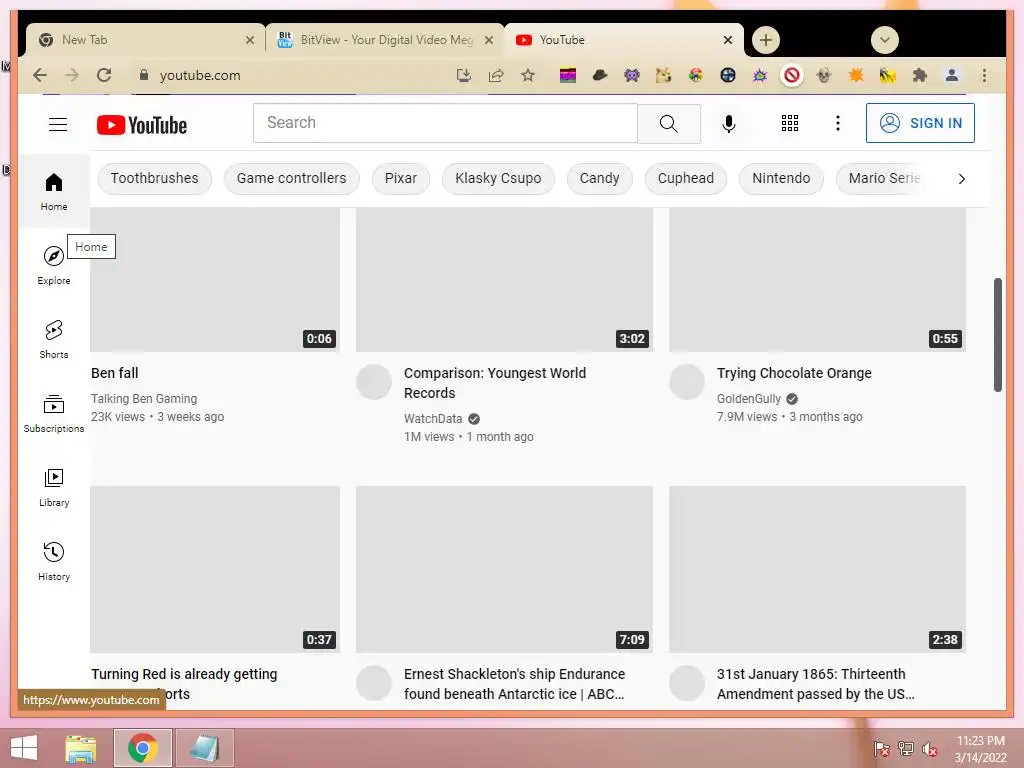Go to Home in sidebar
This screenshot has height=768, width=1024.
tap(54, 191)
